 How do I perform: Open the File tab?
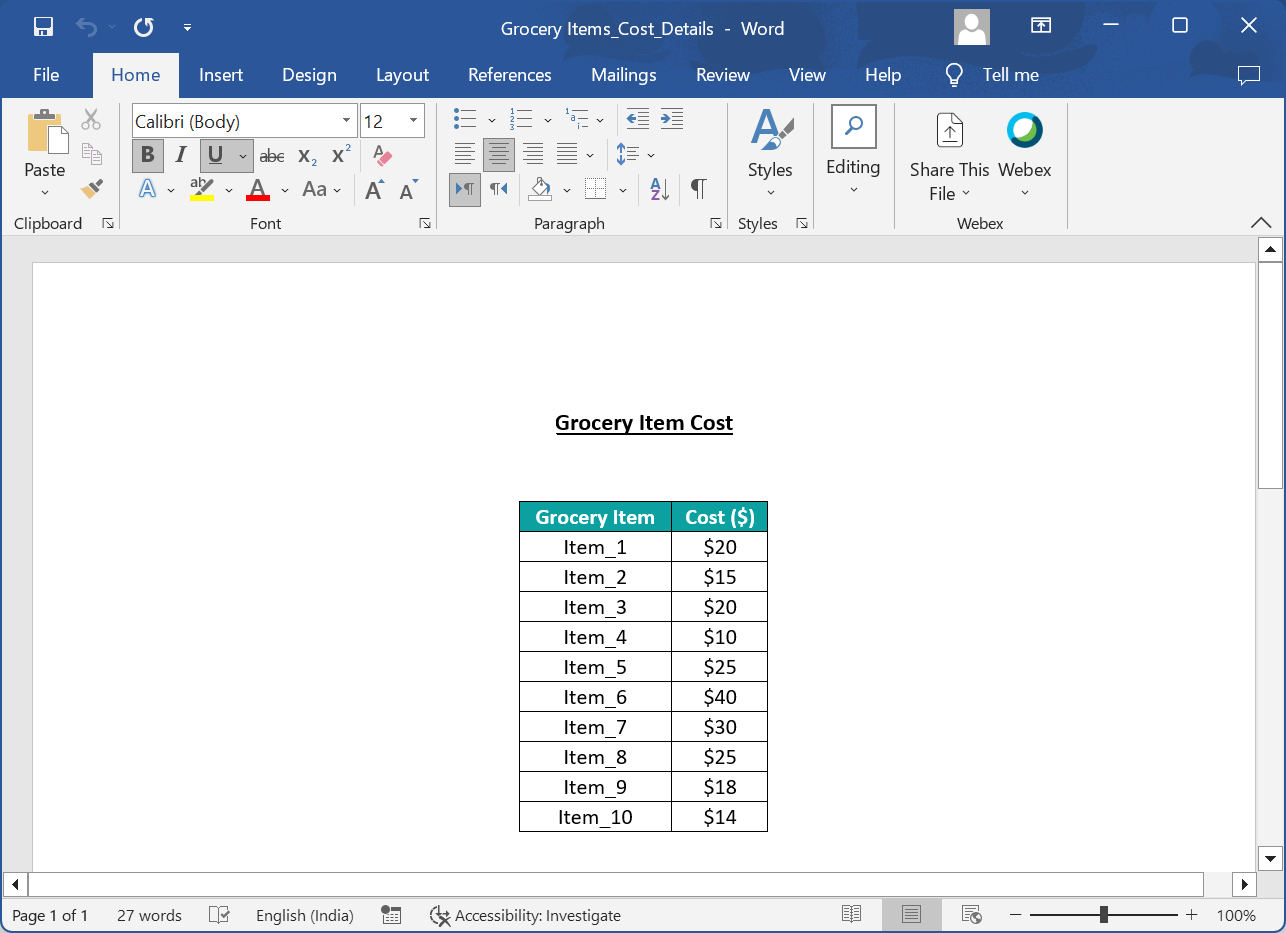(46, 75)
